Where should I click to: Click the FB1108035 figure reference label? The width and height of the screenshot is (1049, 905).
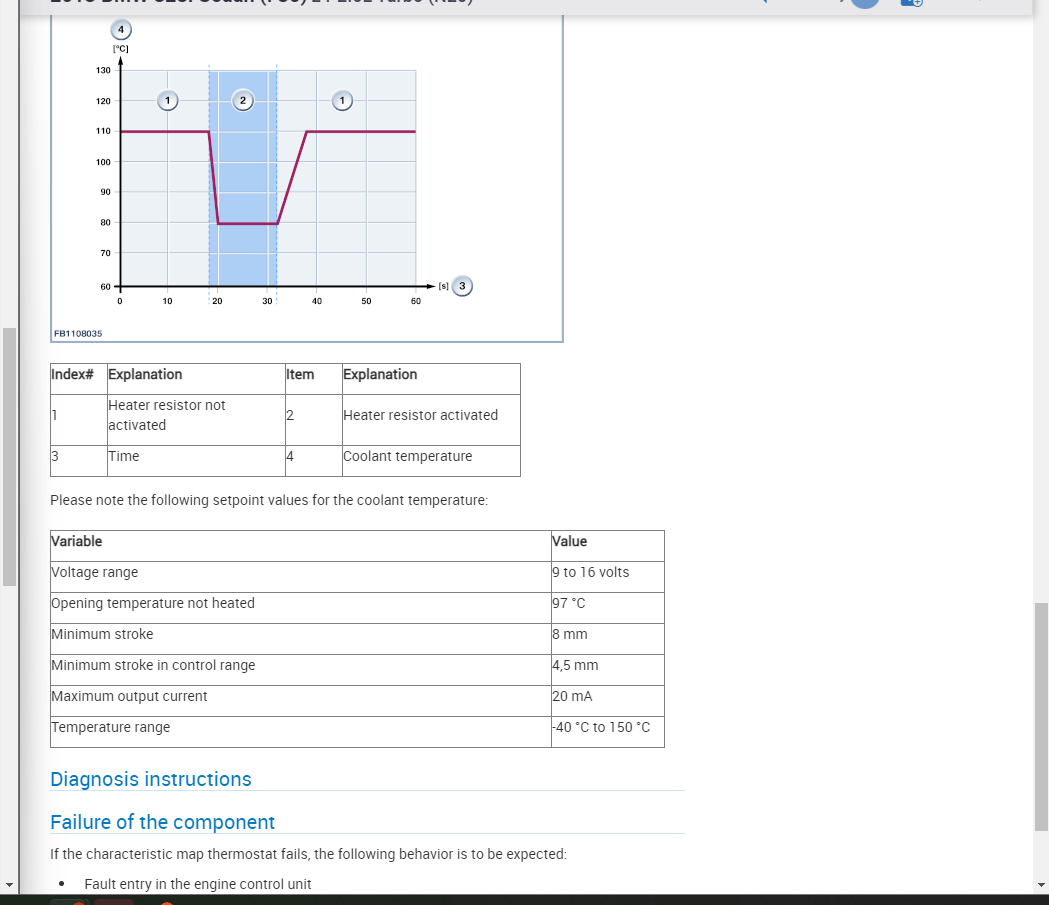pos(78,333)
